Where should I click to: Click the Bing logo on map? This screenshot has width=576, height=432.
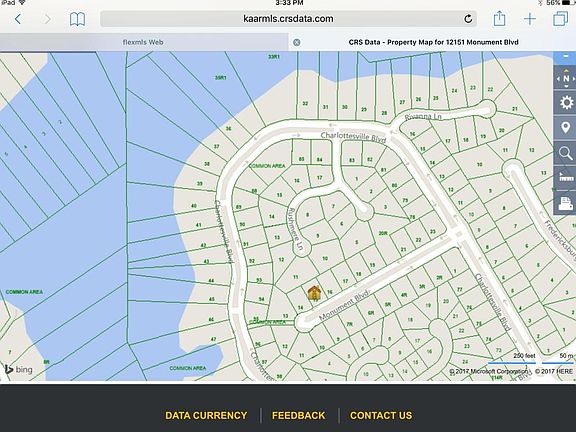(18, 369)
